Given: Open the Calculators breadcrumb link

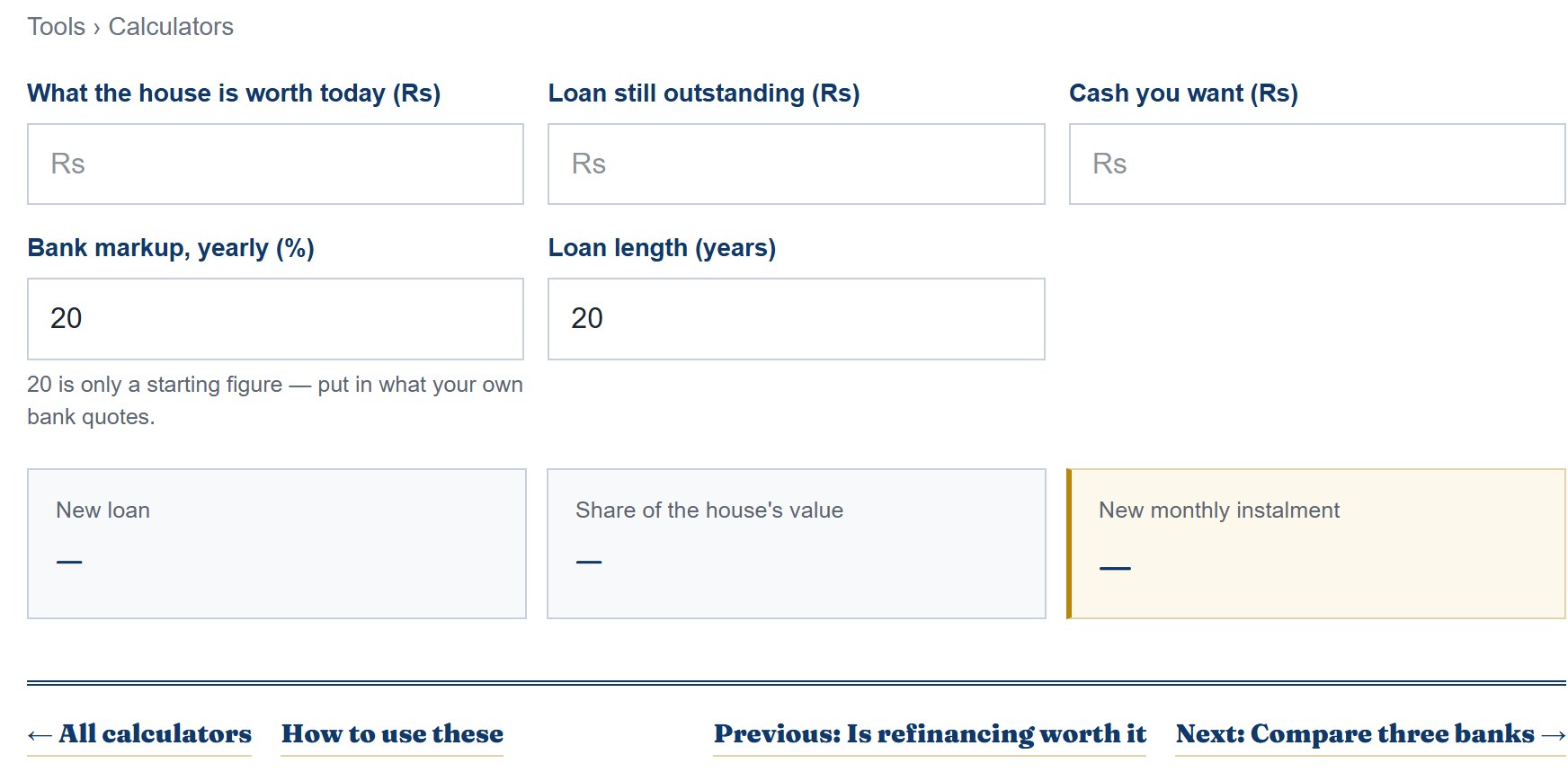Looking at the screenshot, I should tap(171, 27).
